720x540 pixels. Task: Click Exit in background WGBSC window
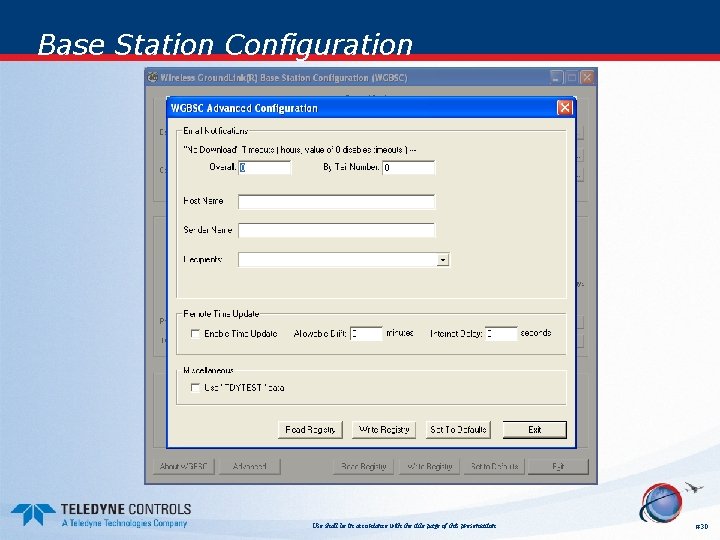point(558,467)
